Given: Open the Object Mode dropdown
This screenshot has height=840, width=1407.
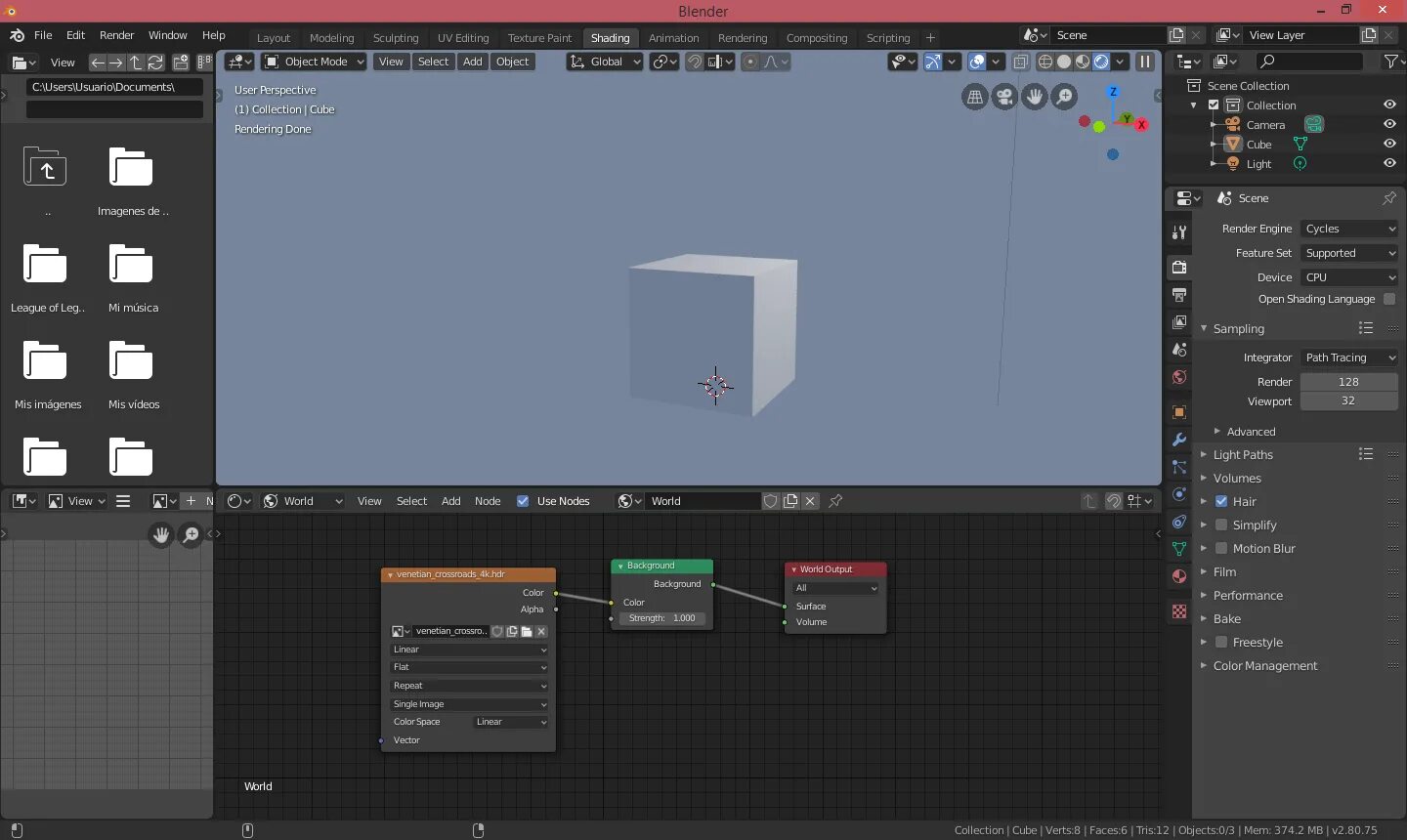Looking at the screenshot, I should coord(315,62).
